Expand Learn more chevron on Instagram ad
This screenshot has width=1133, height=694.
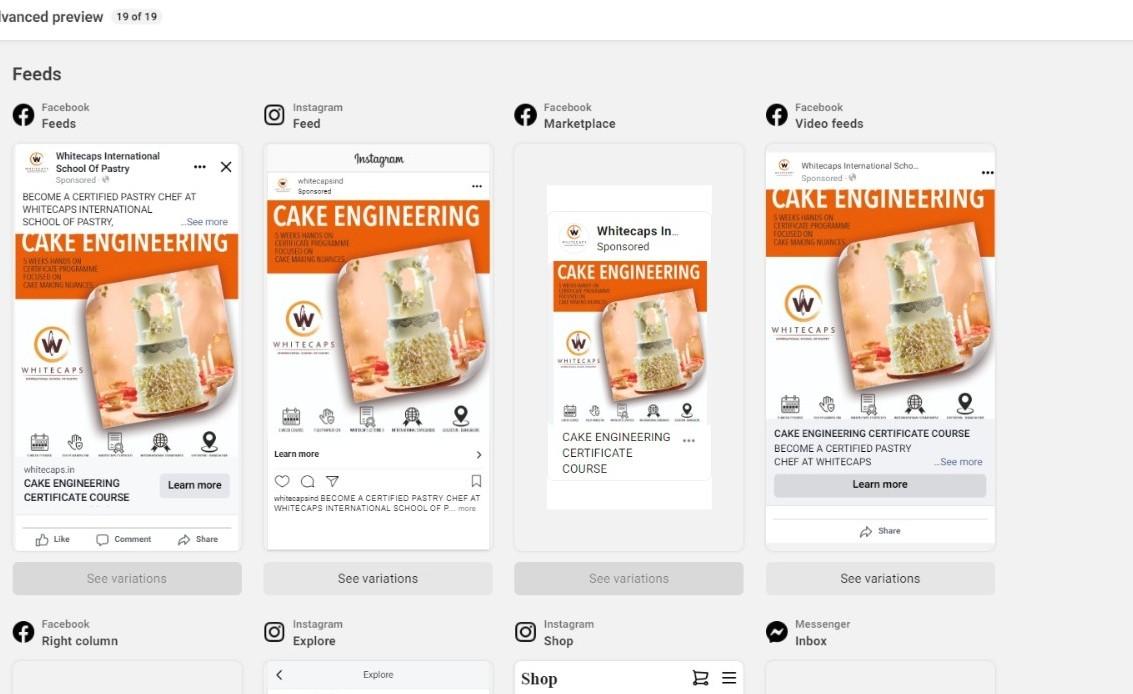pyautogui.click(x=478, y=455)
